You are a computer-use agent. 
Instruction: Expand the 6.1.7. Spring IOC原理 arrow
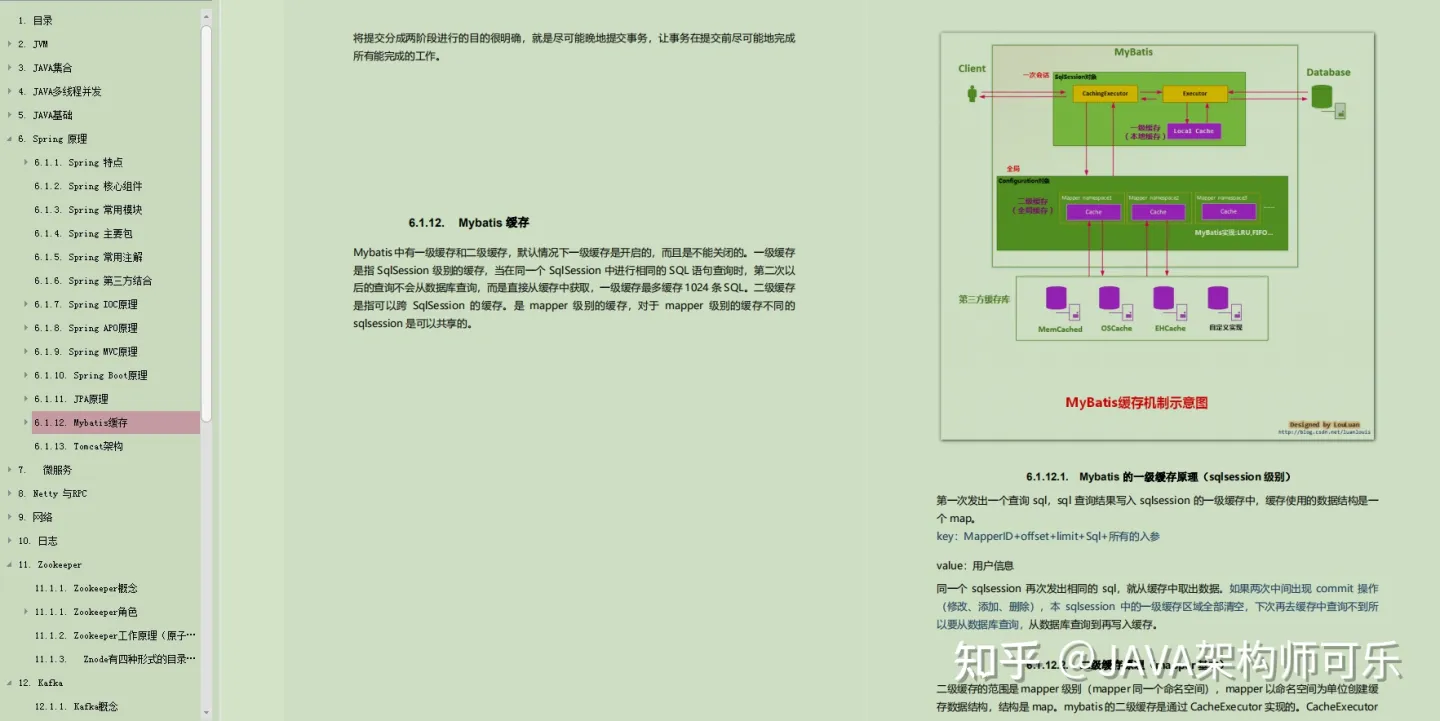coord(26,304)
